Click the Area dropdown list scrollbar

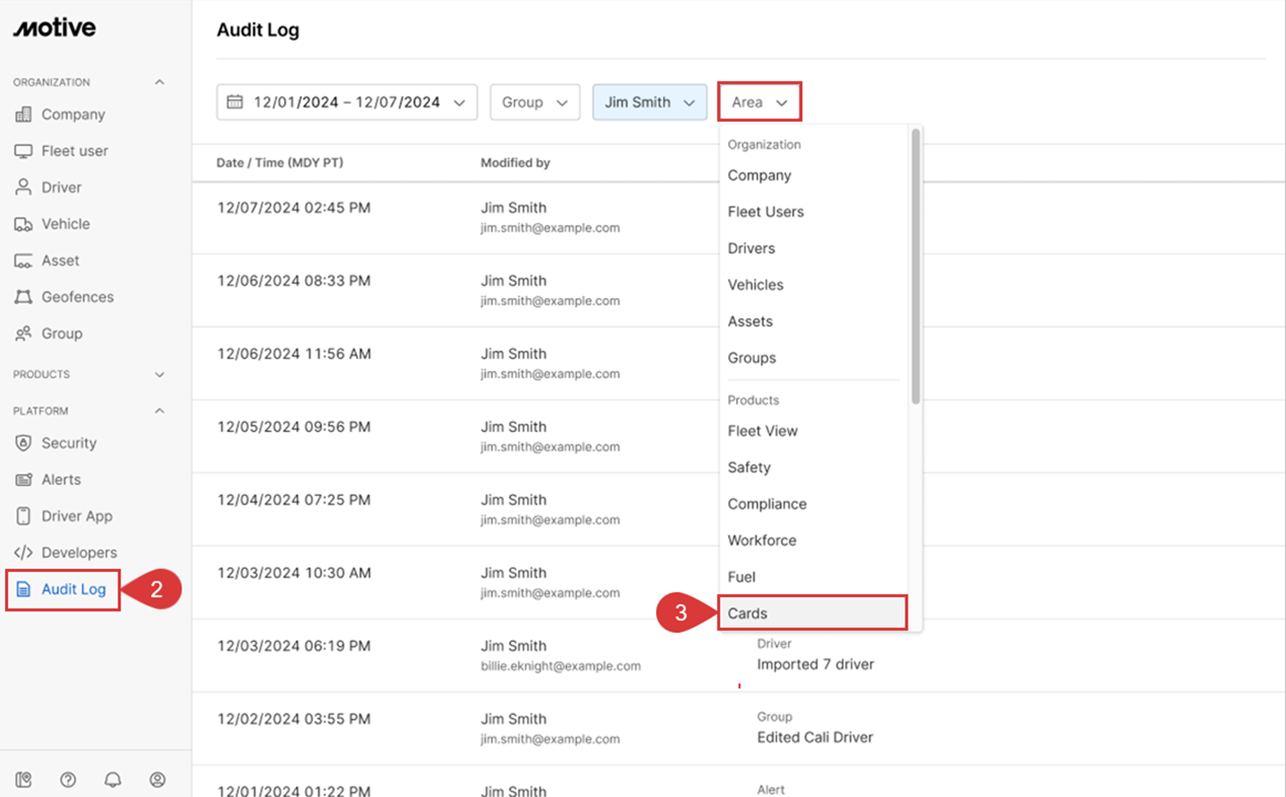pyautogui.click(x=915, y=266)
